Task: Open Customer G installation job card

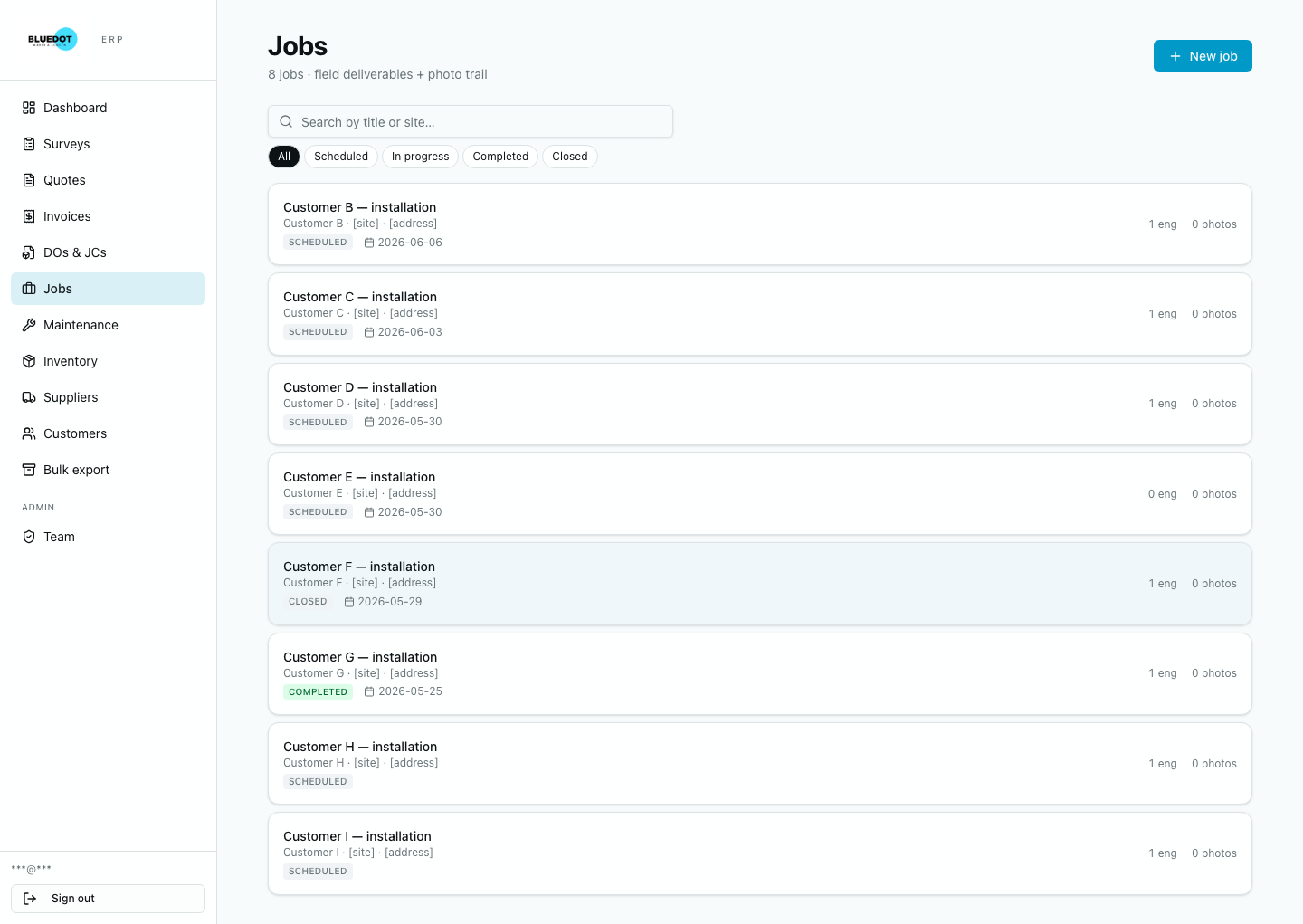Action: (760, 673)
